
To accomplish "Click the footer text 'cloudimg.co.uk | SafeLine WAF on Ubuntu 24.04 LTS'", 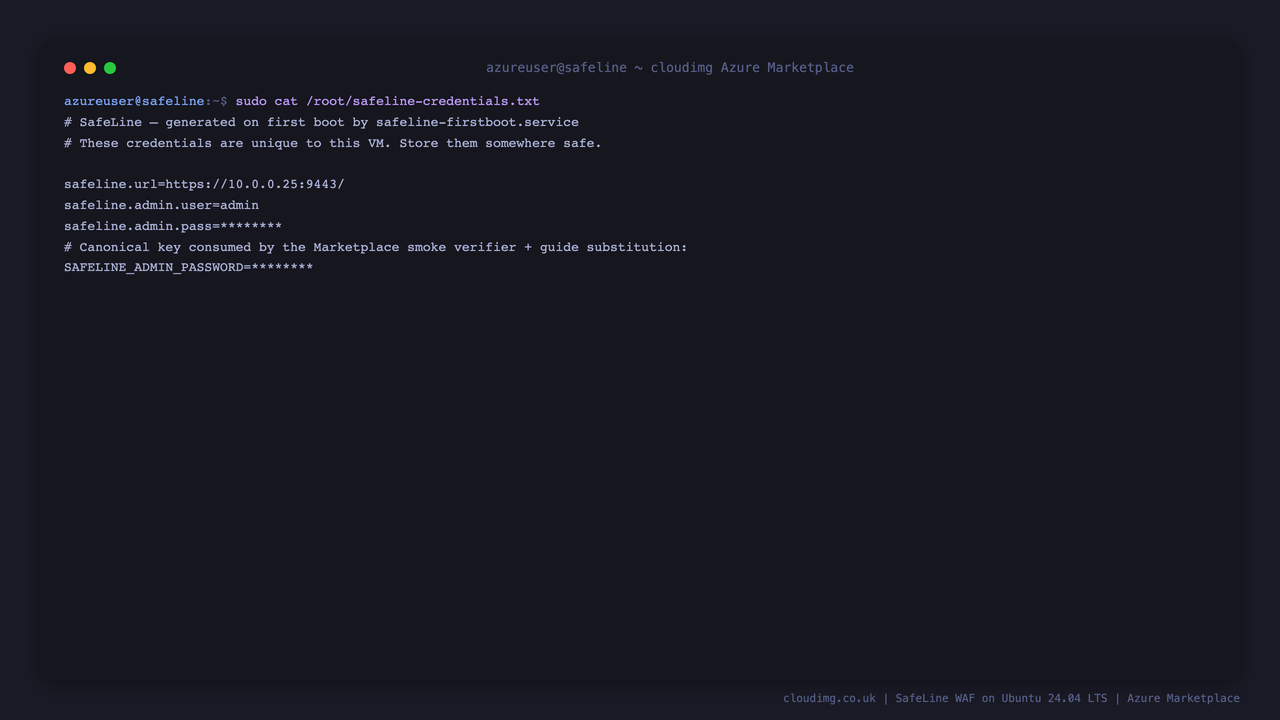I will [945, 698].
